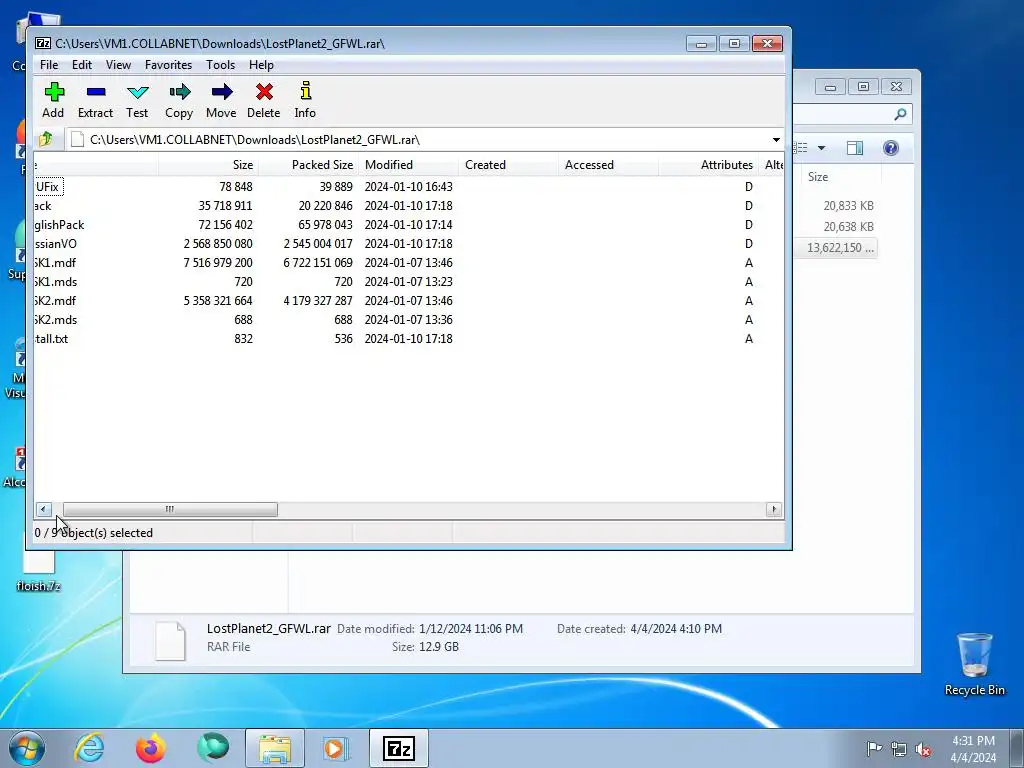This screenshot has height=768, width=1024.
Task: Open Windows Media Player taskbar icon
Action: [x=336, y=748]
